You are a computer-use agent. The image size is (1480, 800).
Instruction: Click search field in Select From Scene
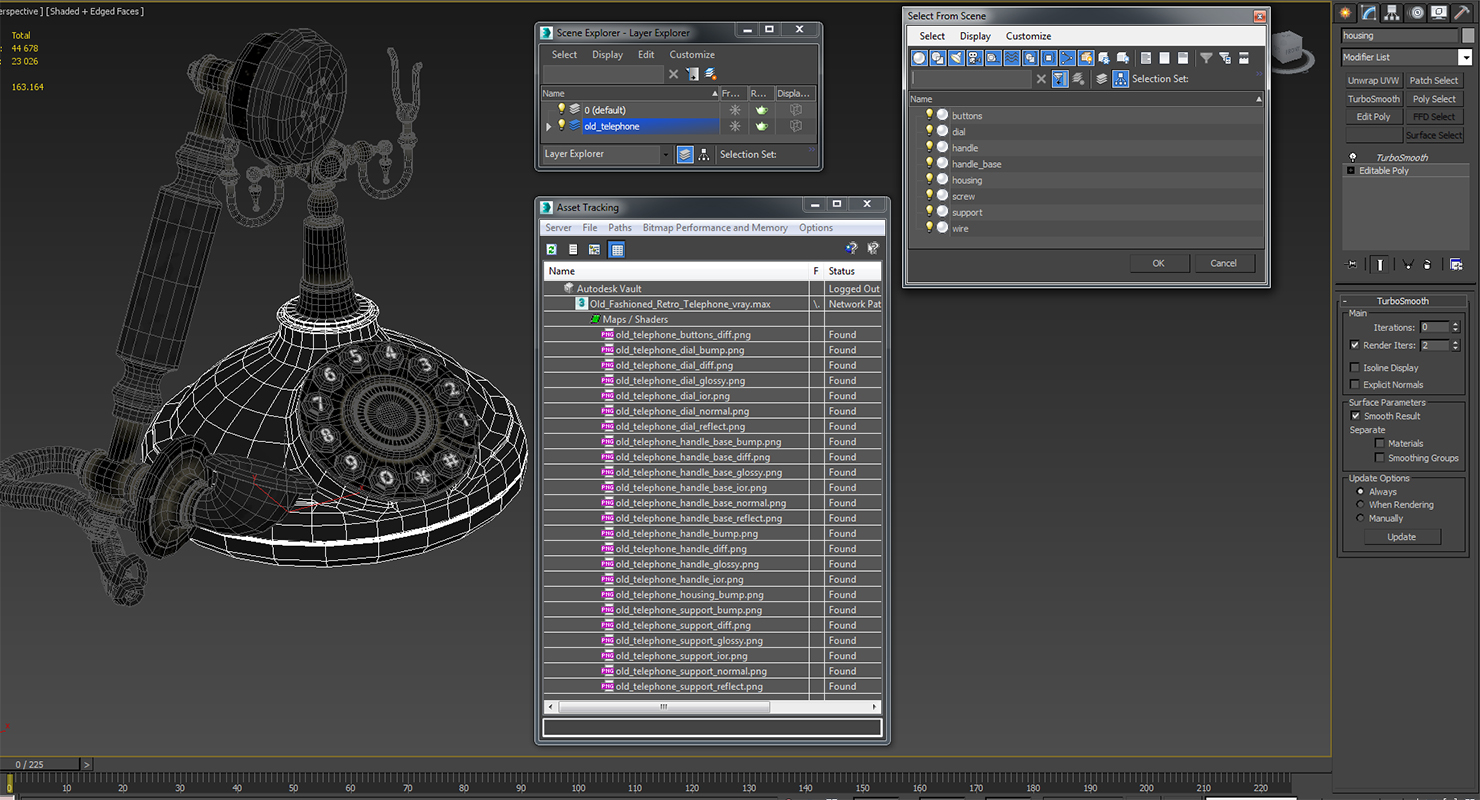pyautogui.click(x=971, y=79)
